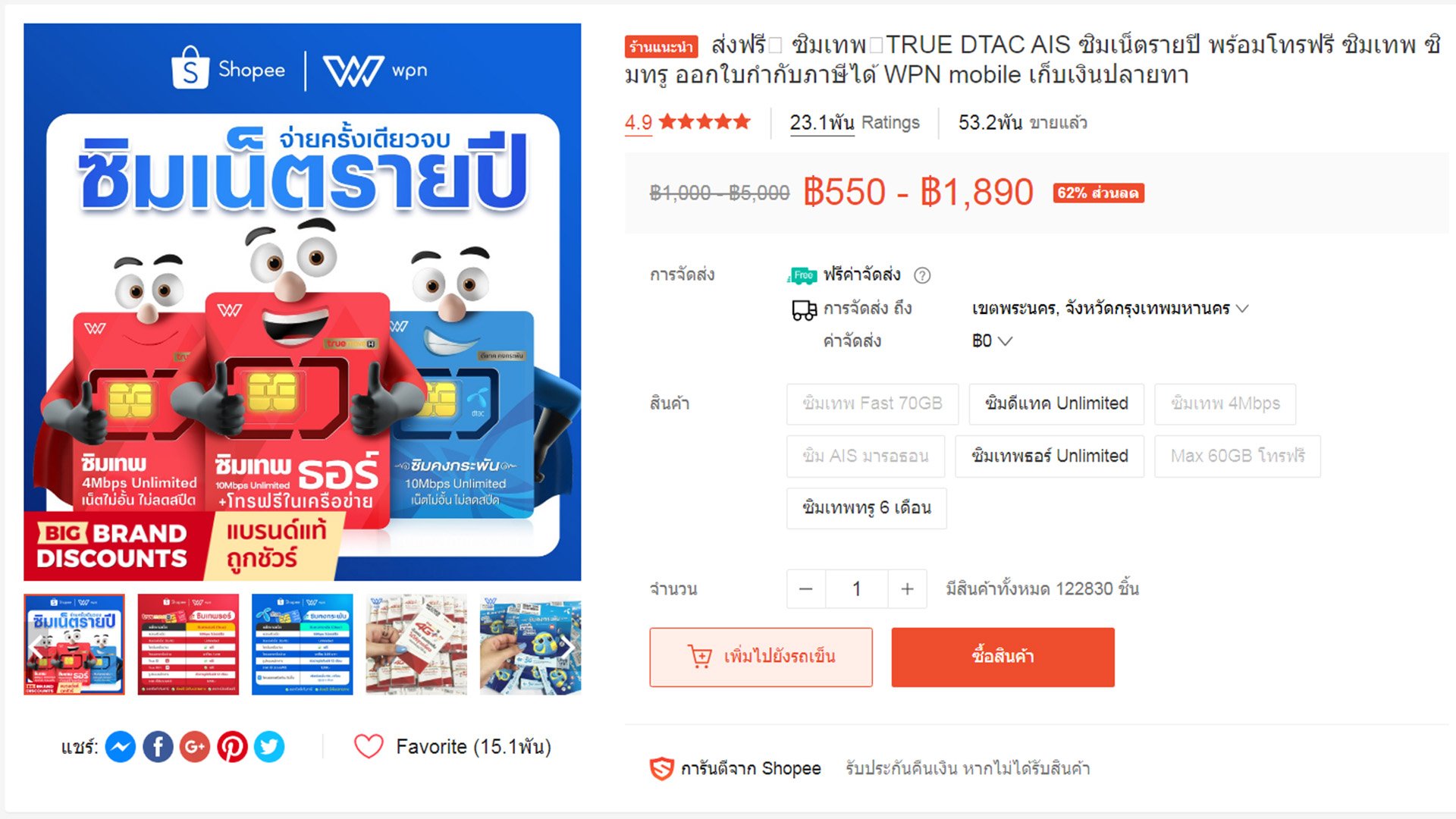
Task: Share product on Google Plus
Action: (x=195, y=747)
